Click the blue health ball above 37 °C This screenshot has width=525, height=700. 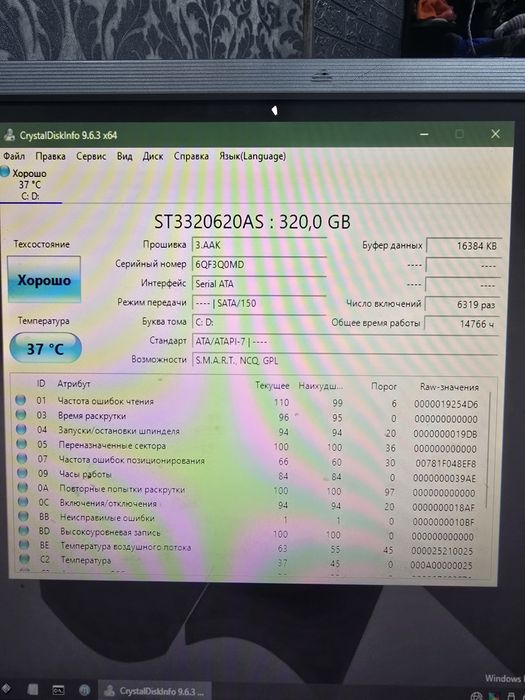click(x=5, y=171)
